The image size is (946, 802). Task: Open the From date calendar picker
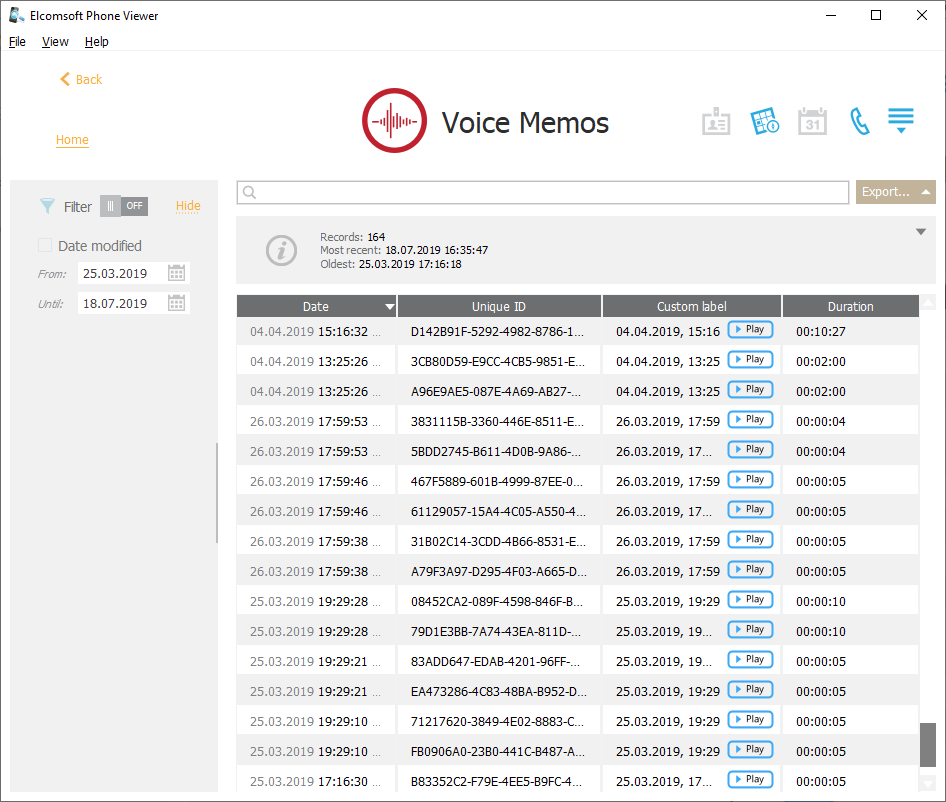176,273
